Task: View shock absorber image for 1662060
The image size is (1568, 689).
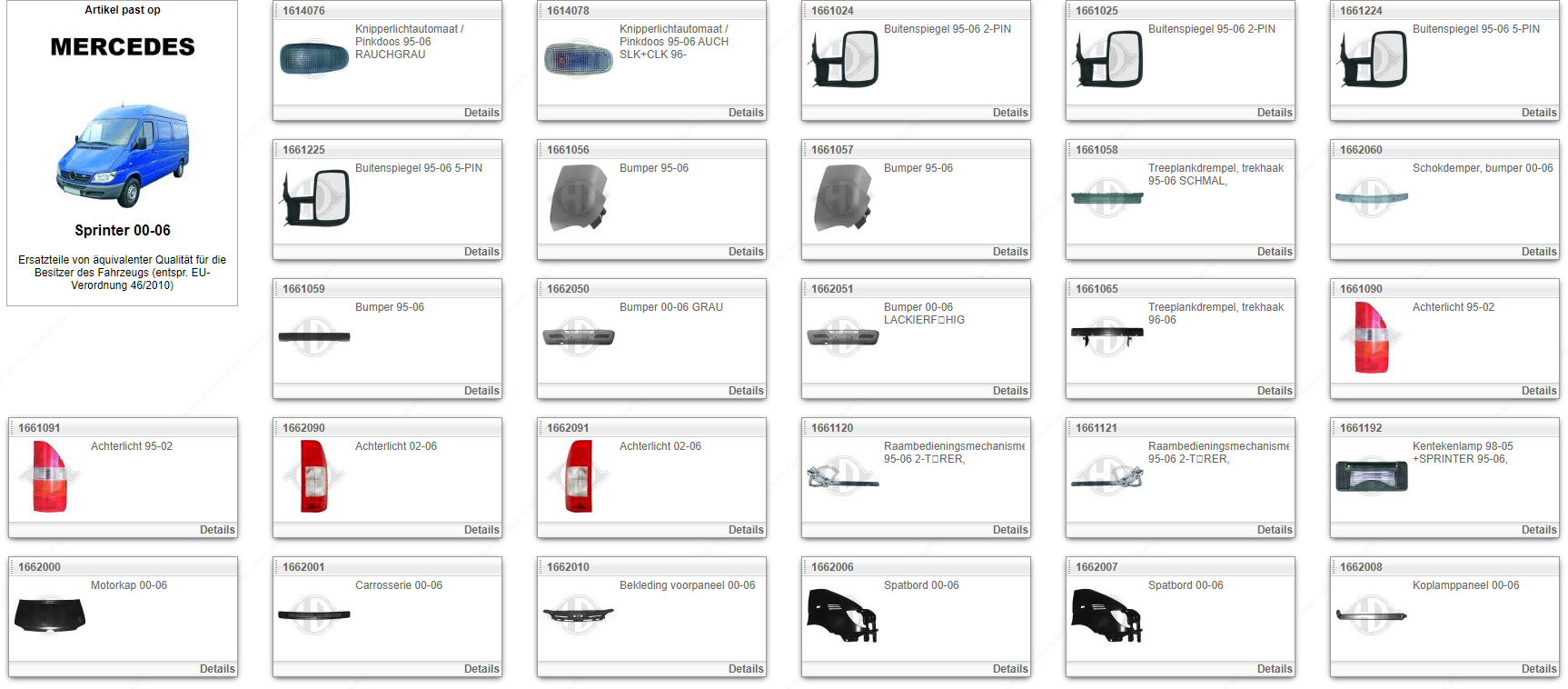Action: tap(1372, 198)
